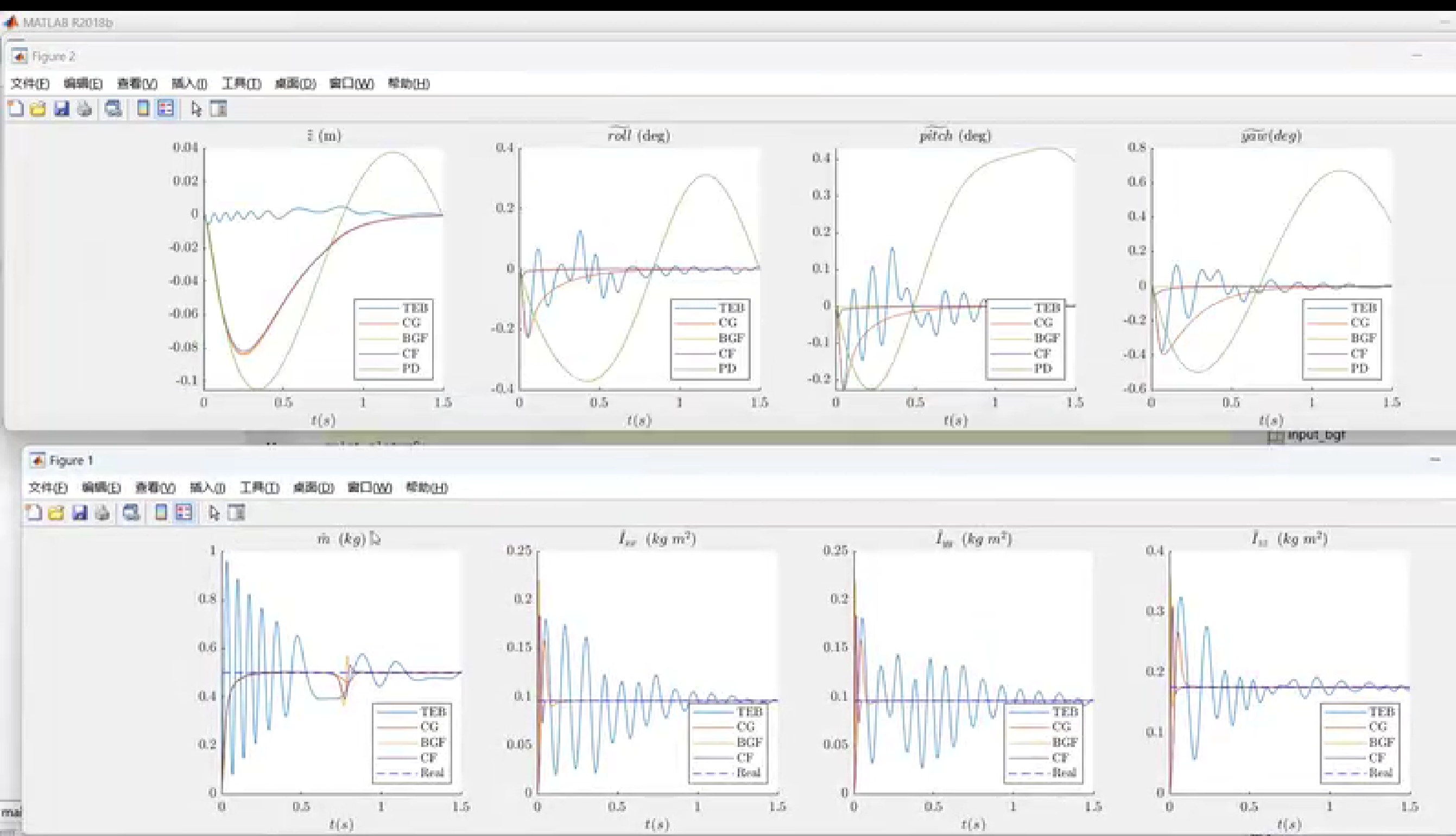Print Figure 1 with the printer icon
Screen dimensions: 1456x836
102,513
